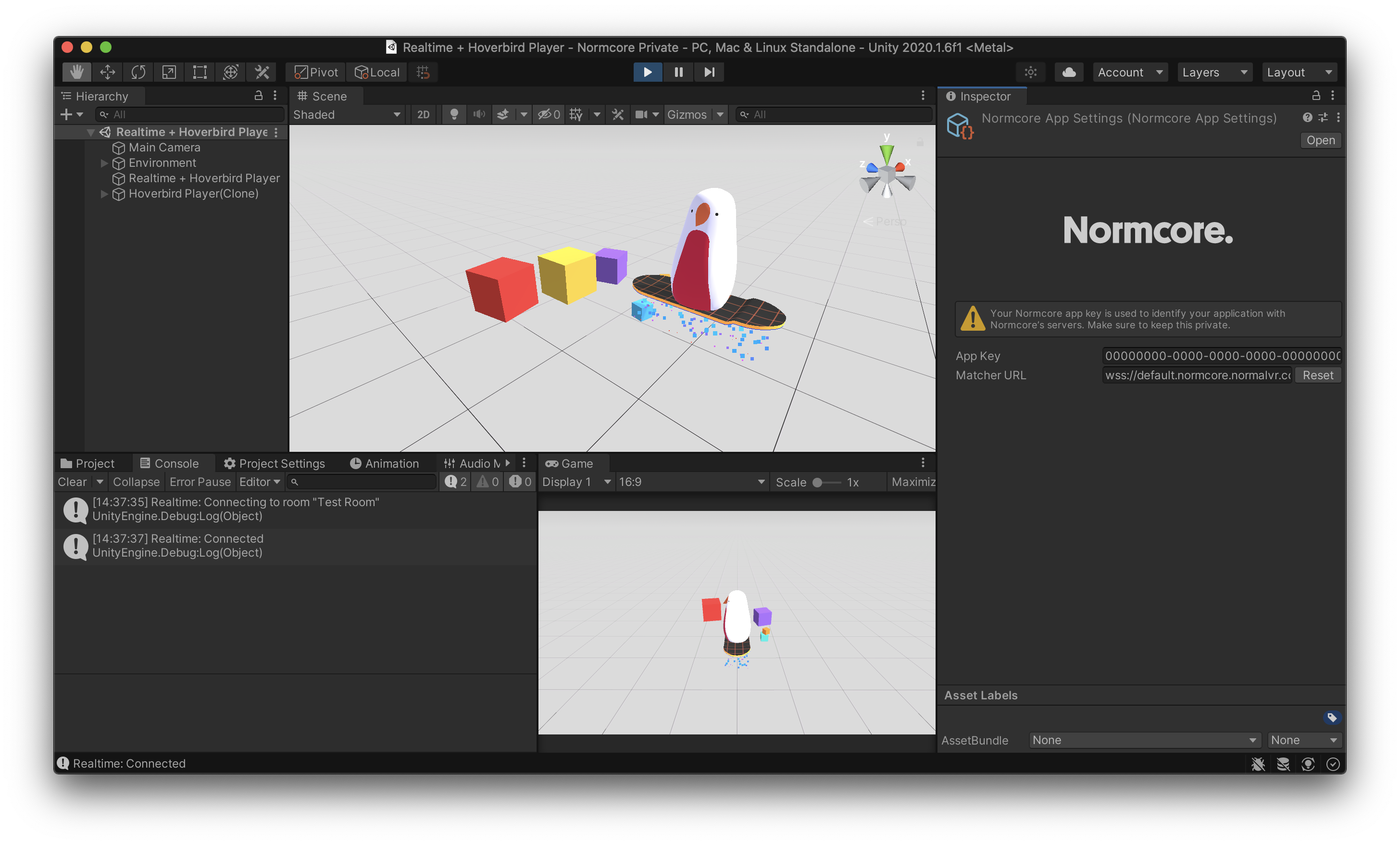The image size is (1400, 845).
Task: Toggle scene lighting bulb icon
Action: (454, 115)
